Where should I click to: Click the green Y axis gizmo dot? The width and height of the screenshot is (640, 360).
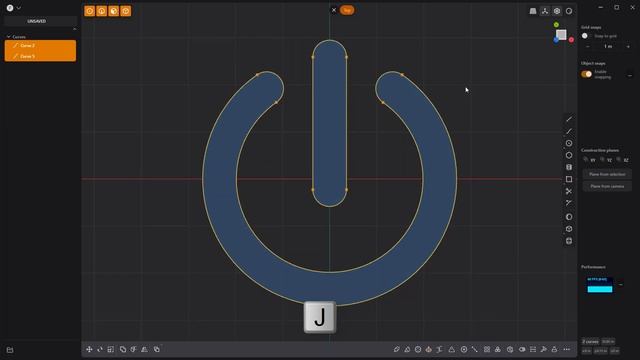coord(556,25)
